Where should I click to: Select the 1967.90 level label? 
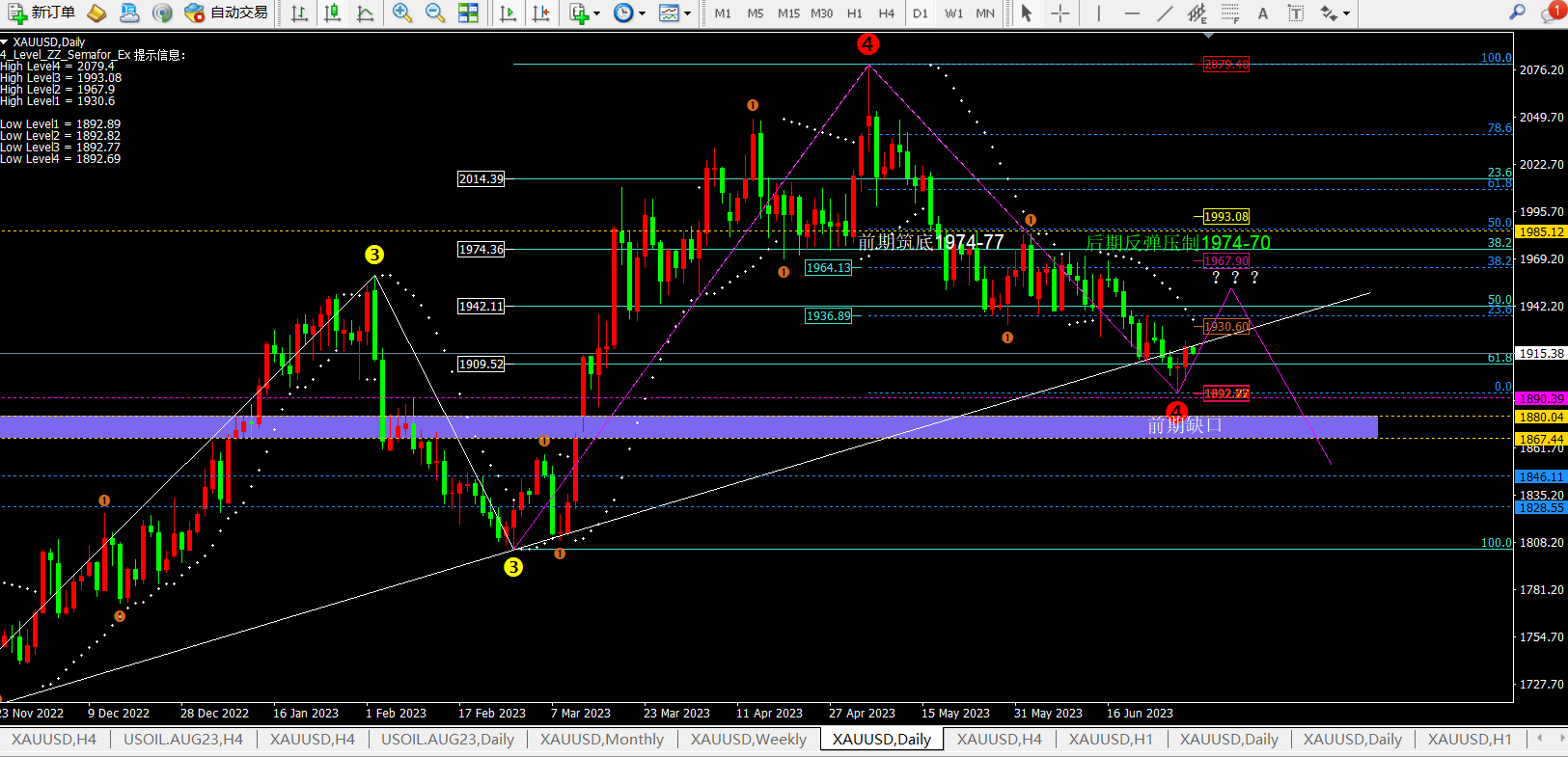click(x=1226, y=260)
